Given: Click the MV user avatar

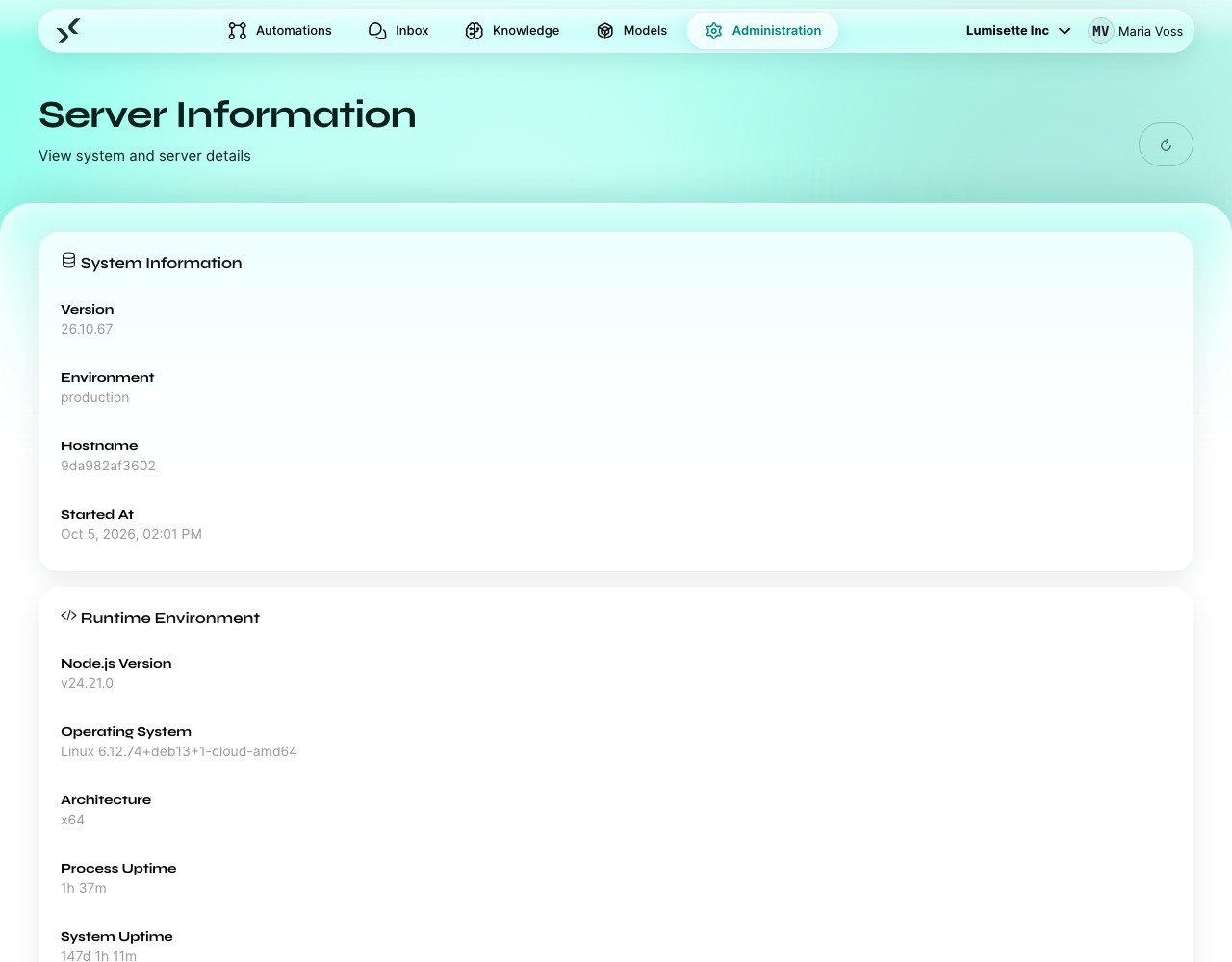Looking at the screenshot, I should tap(1101, 31).
